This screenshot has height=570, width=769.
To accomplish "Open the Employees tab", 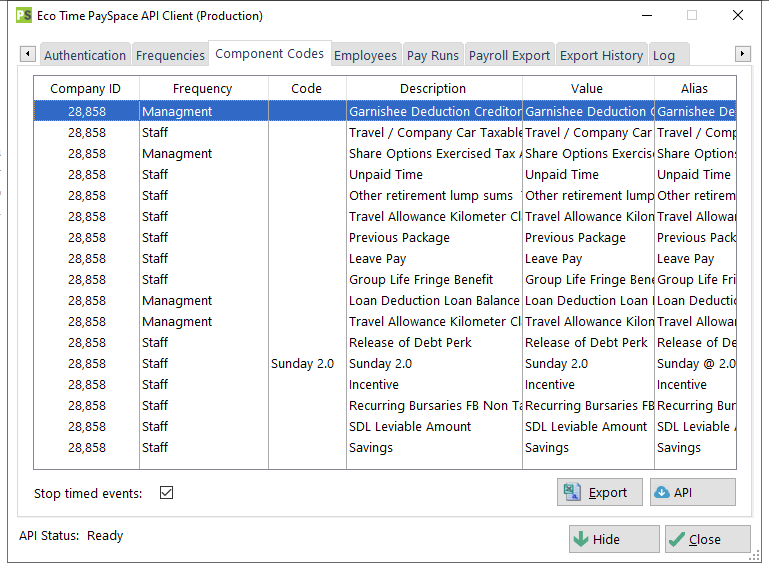I will [365, 55].
